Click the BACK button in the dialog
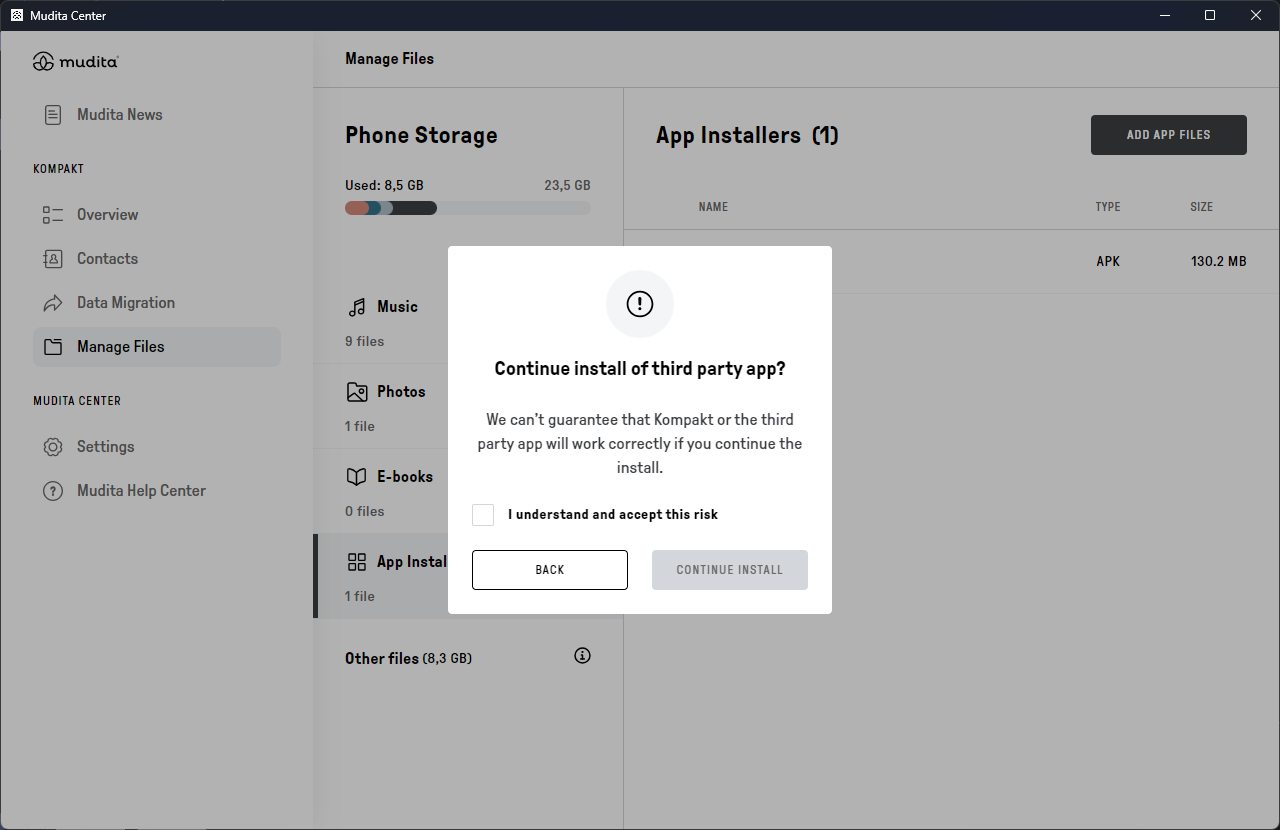 pos(550,570)
